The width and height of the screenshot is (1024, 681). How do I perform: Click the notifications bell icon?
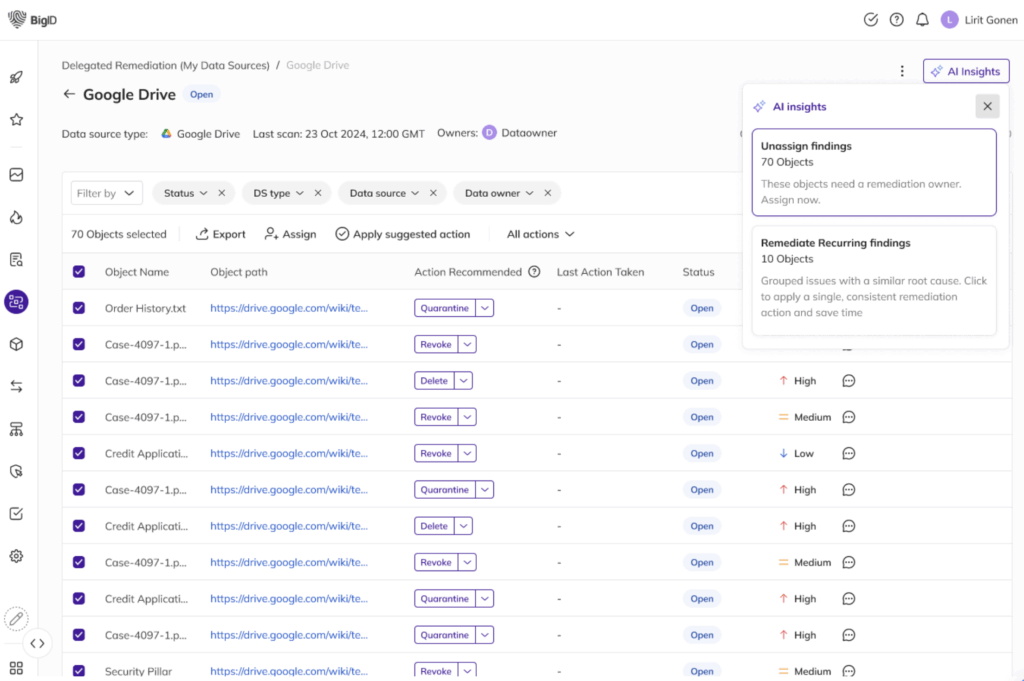coord(922,19)
